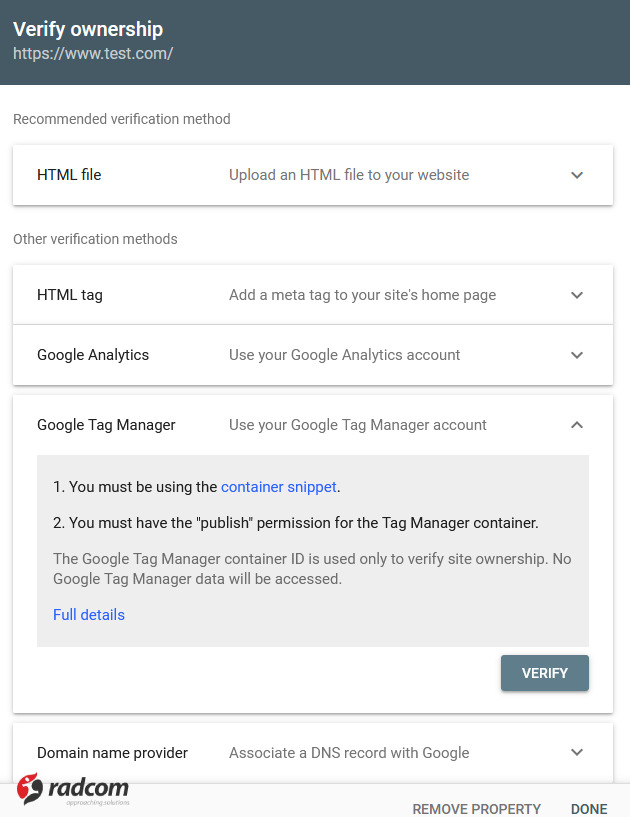
Task: Click the chevron beside Domain name provider
Action: tap(577, 752)
